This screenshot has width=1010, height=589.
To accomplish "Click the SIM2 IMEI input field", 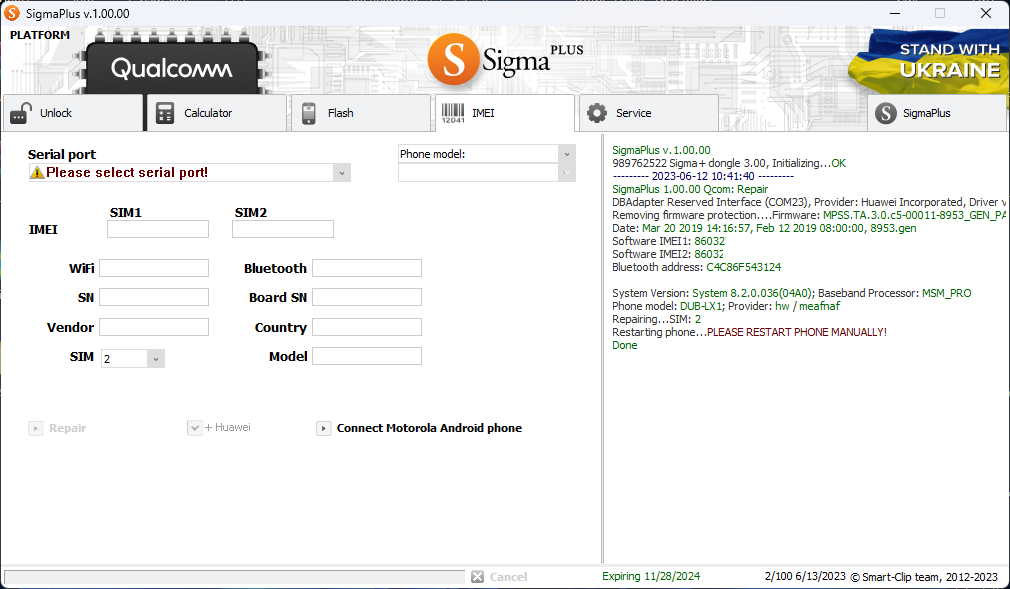I will tap(283, 229).
